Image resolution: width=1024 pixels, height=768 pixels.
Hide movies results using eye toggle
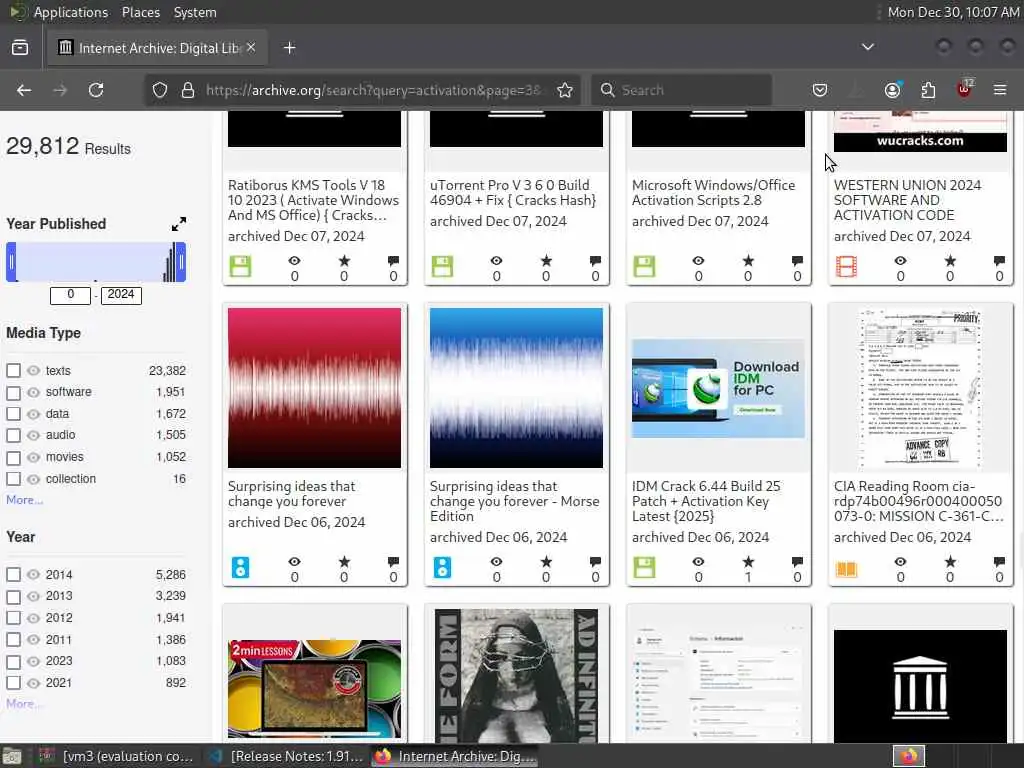click(33, 457)
